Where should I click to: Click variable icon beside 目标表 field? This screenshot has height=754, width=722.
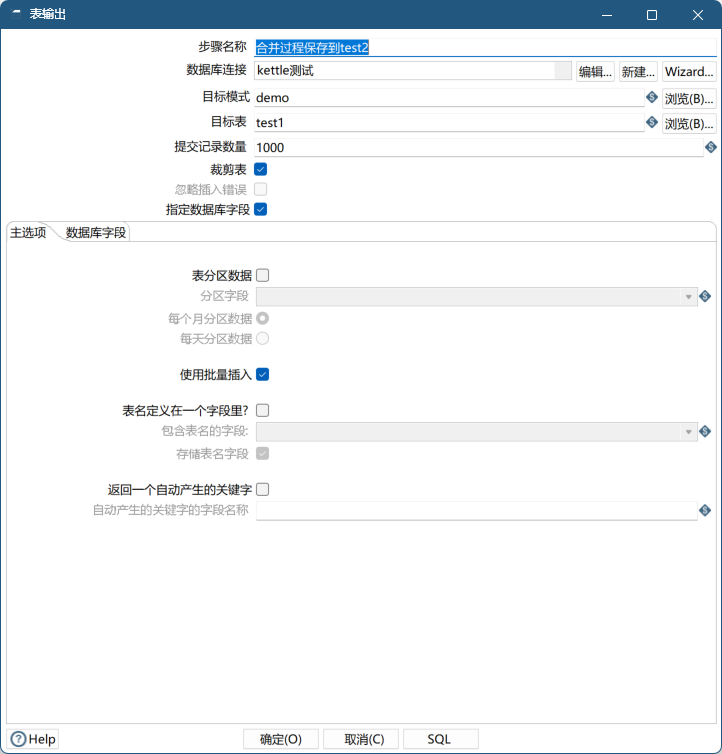651,122
